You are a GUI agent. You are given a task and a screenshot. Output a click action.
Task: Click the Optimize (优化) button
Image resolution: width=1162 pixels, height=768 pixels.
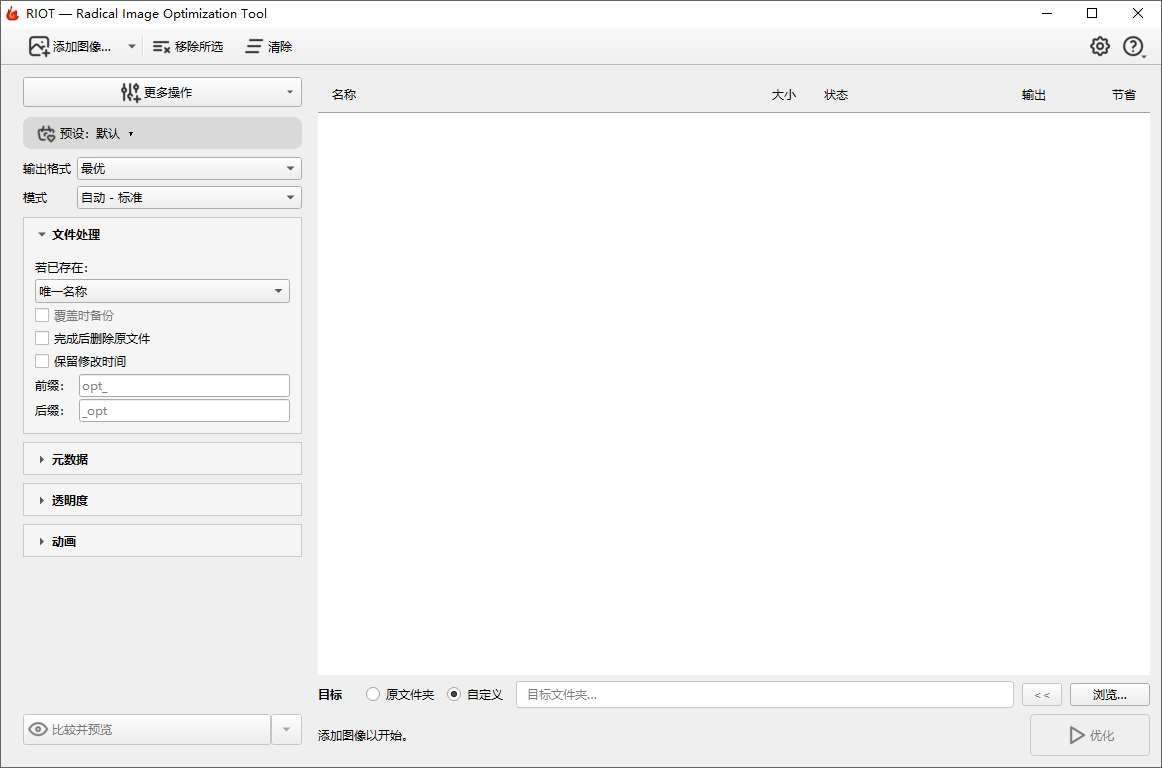1090,735
